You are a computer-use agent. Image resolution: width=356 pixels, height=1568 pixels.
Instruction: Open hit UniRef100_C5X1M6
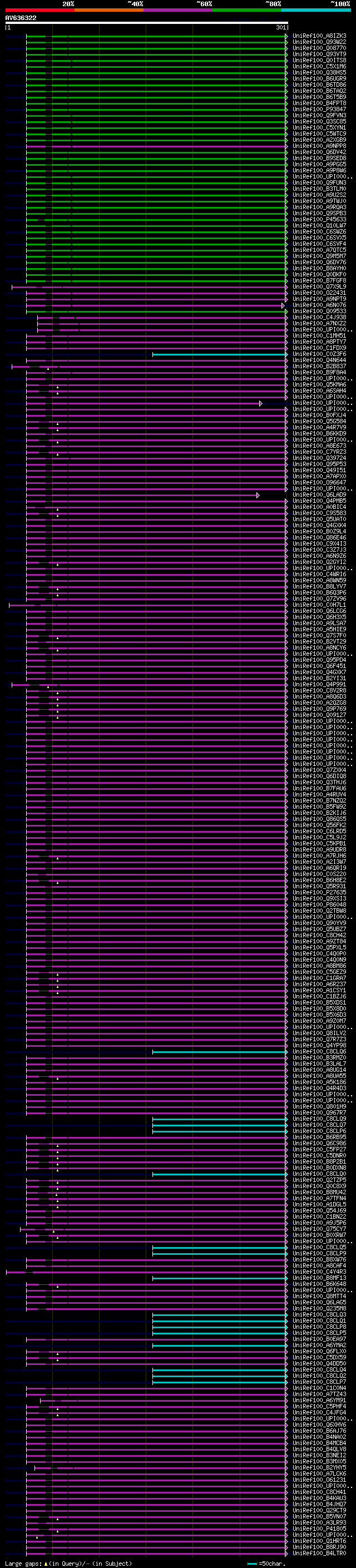click(x=319, y=66)
